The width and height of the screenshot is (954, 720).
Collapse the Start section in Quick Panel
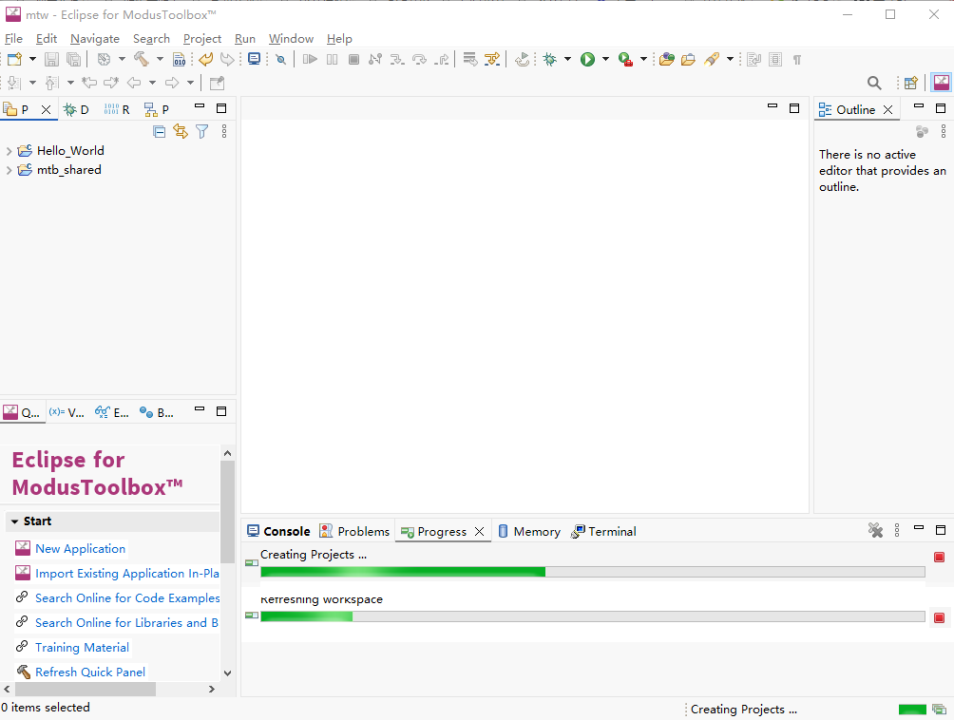click(x=15, y=522)
